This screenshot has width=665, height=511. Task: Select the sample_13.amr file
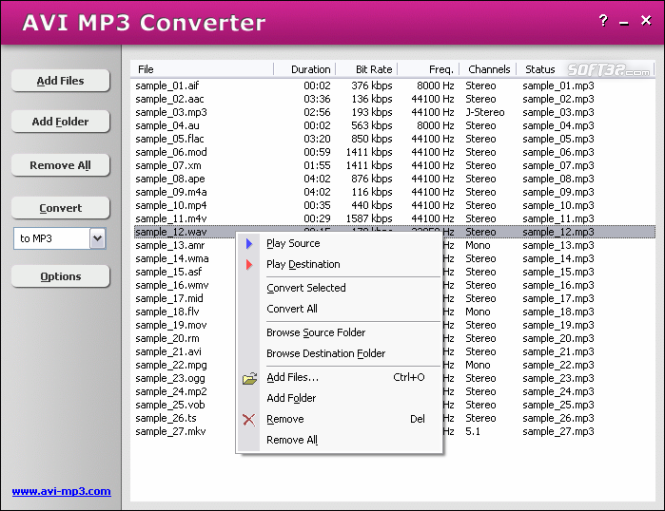click(170, 245)
